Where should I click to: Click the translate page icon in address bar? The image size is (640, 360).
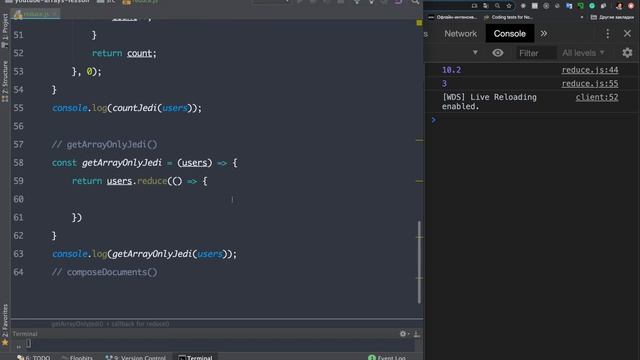click(486, 6)
